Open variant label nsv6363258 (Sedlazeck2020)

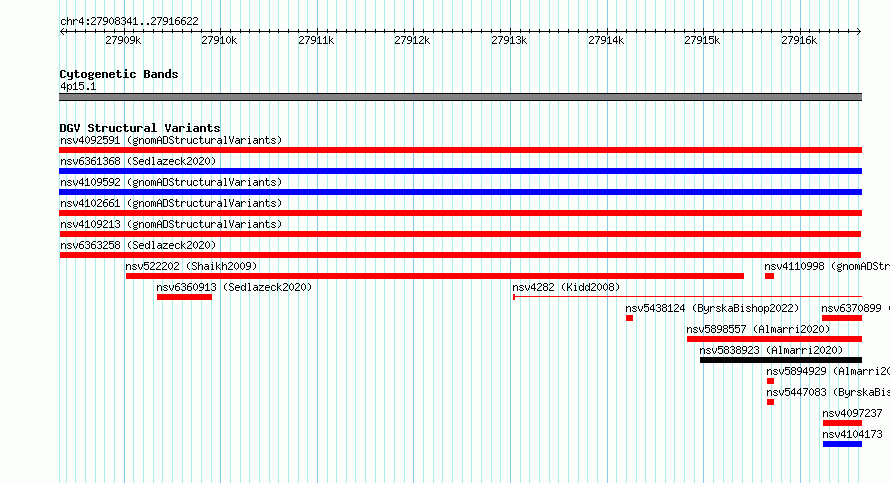pyautogui.click(x=138, y=245)
